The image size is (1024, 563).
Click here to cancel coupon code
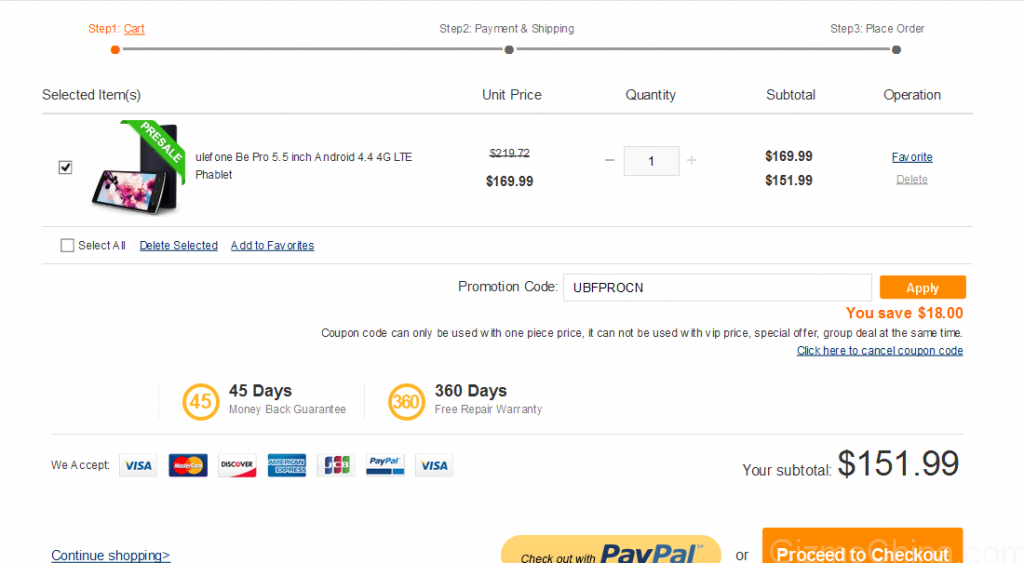tap(880, 351)
